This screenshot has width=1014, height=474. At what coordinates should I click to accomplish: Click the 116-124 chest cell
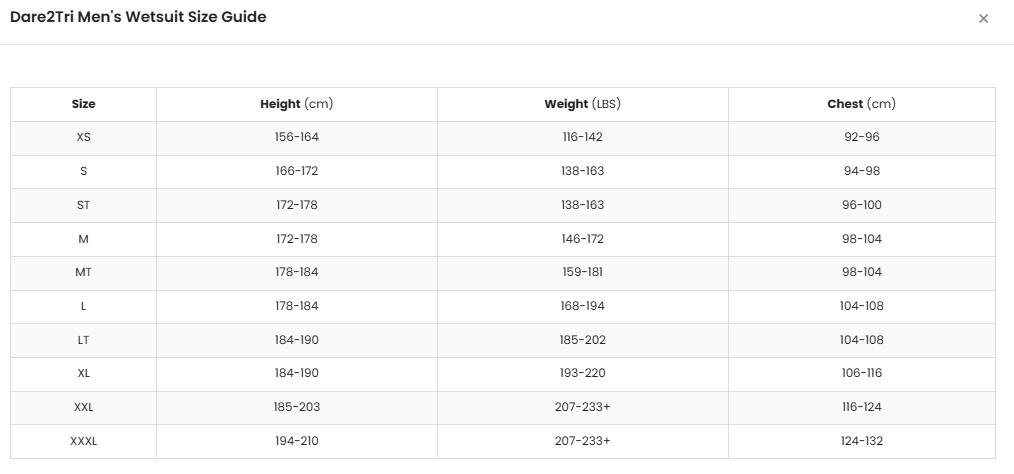[x=861, y=407]
